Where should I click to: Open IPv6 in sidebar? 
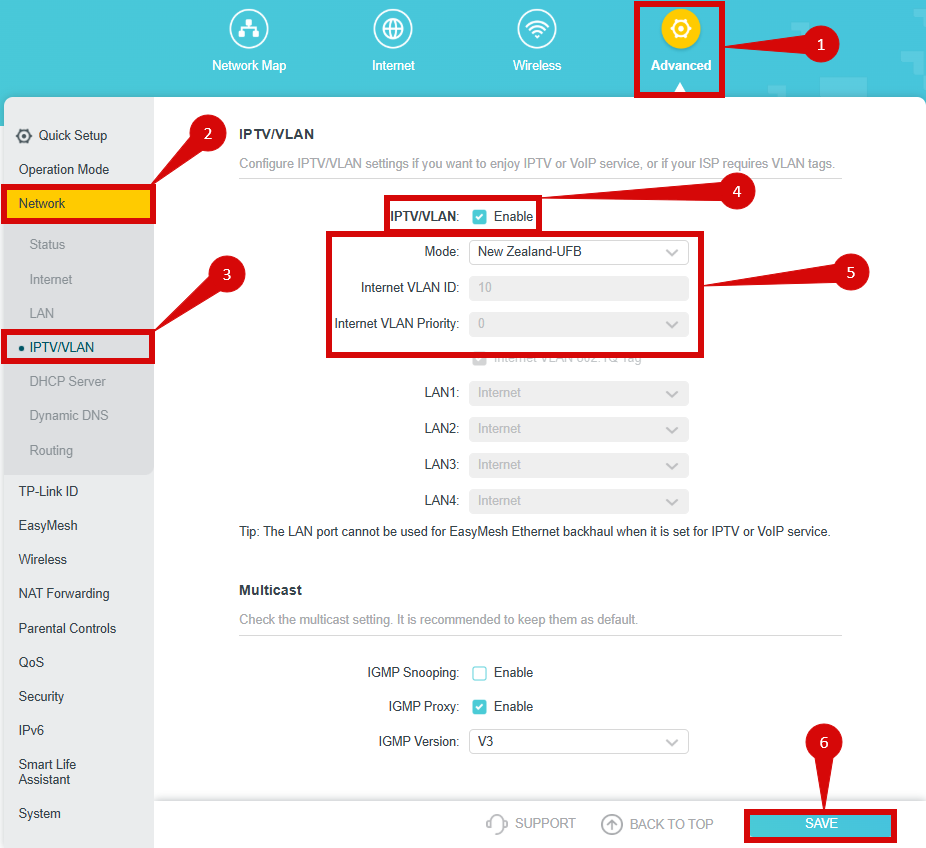click(31, 730)
